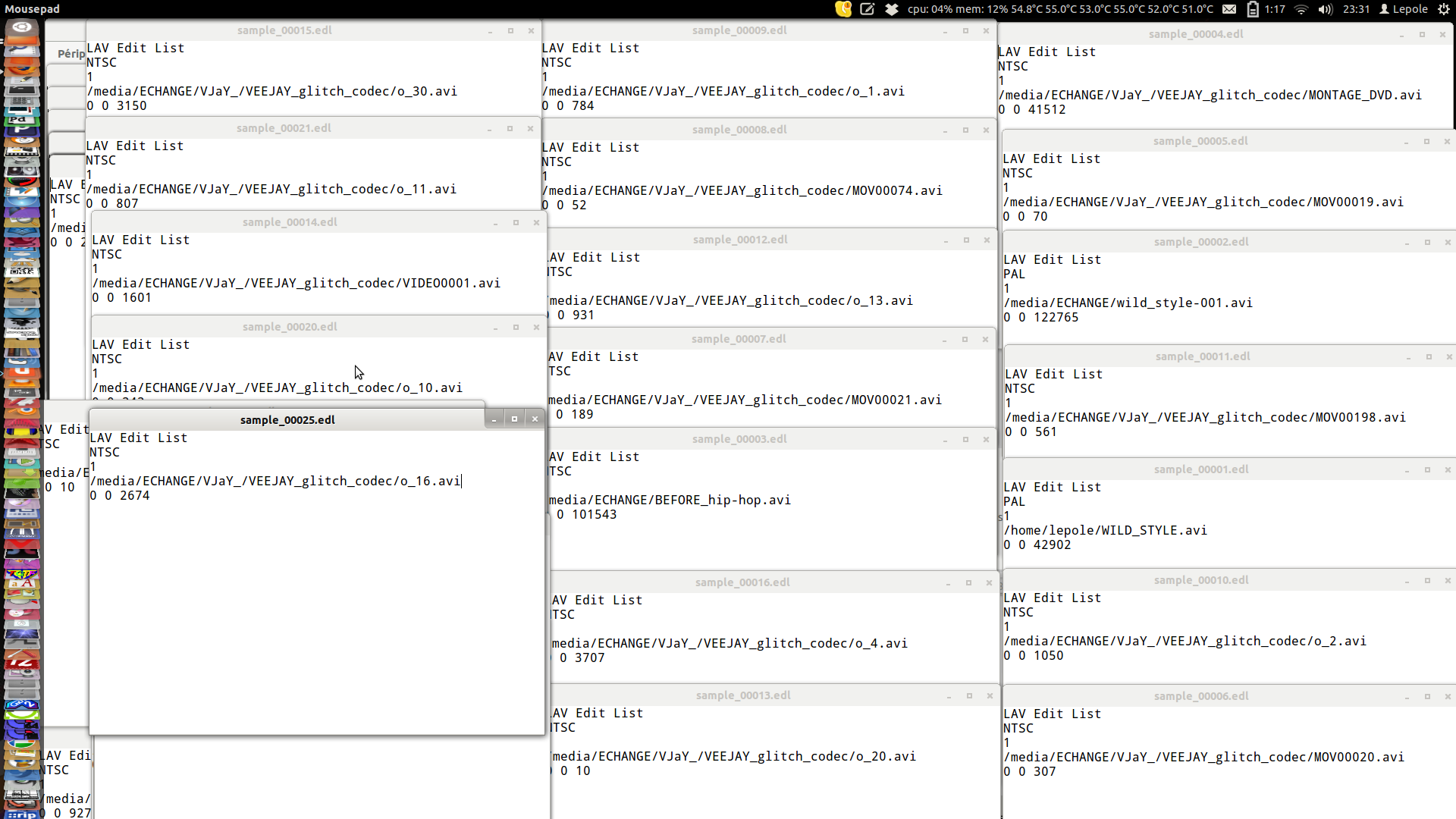Open the note-editing pencil indicator
1456x819 pixels.
click(x=868, y=9)
